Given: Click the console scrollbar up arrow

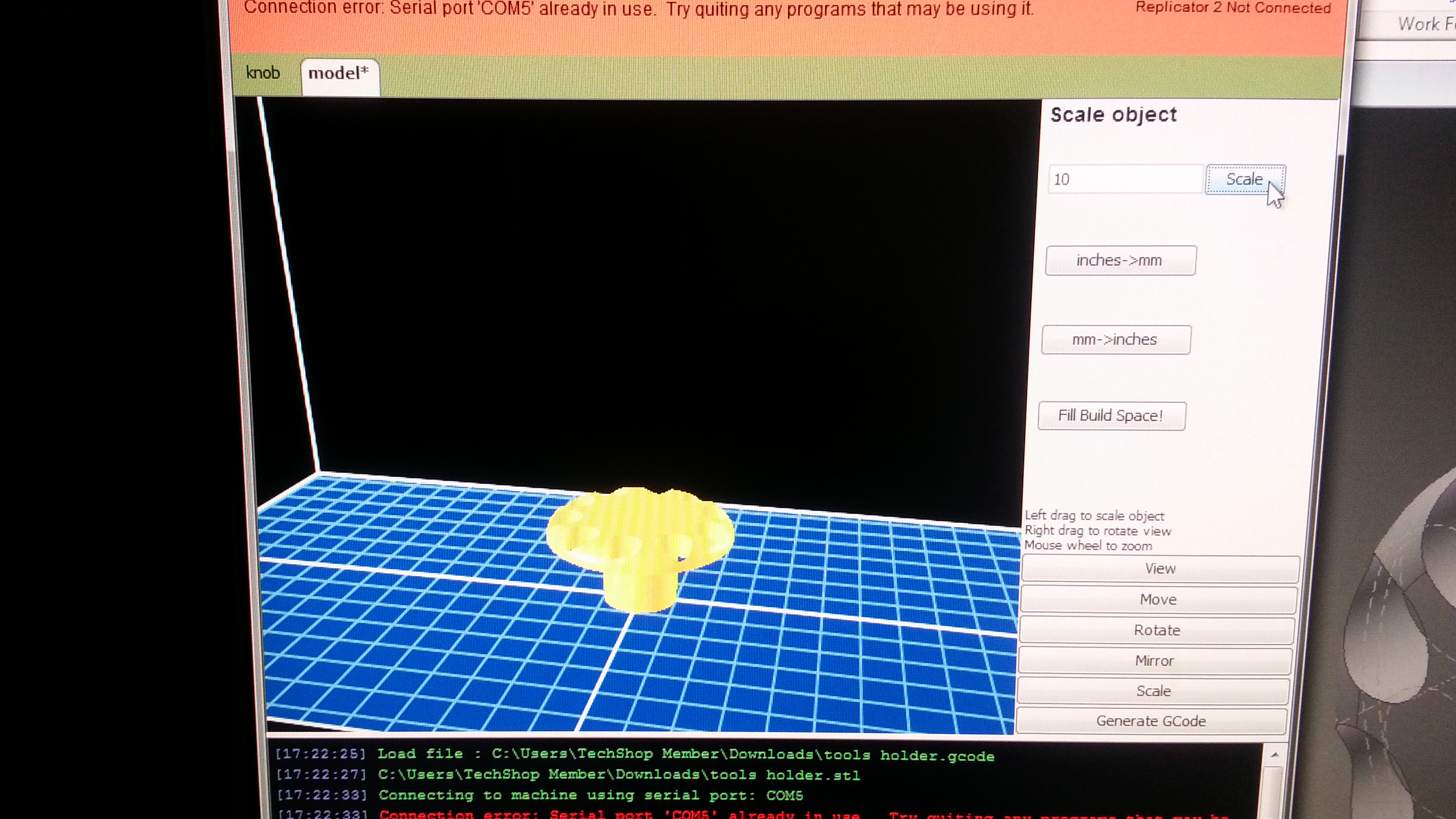Looking at the screenshot, I should [1274, 755].
